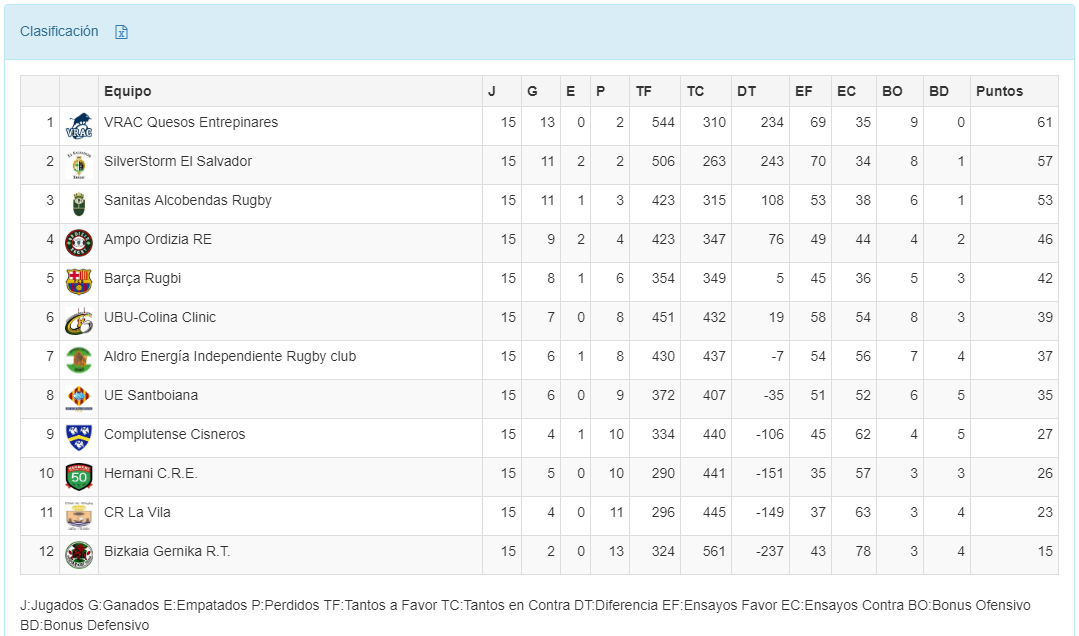The width and height of the screenshot is (1079, 636).
Task: Click the Aldro Energía Independiente Rugby club name
Action: click(x=230, y=356)
